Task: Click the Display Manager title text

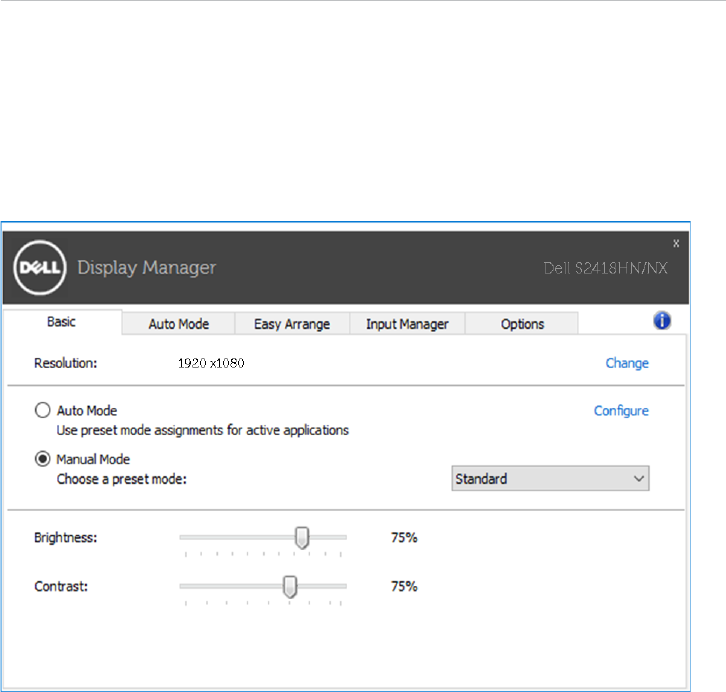Action: pos(146,268)
